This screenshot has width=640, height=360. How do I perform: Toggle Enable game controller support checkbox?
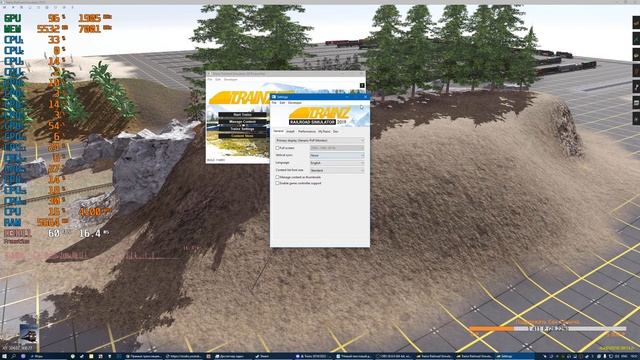pyautogui.click(x=278, y=183)
